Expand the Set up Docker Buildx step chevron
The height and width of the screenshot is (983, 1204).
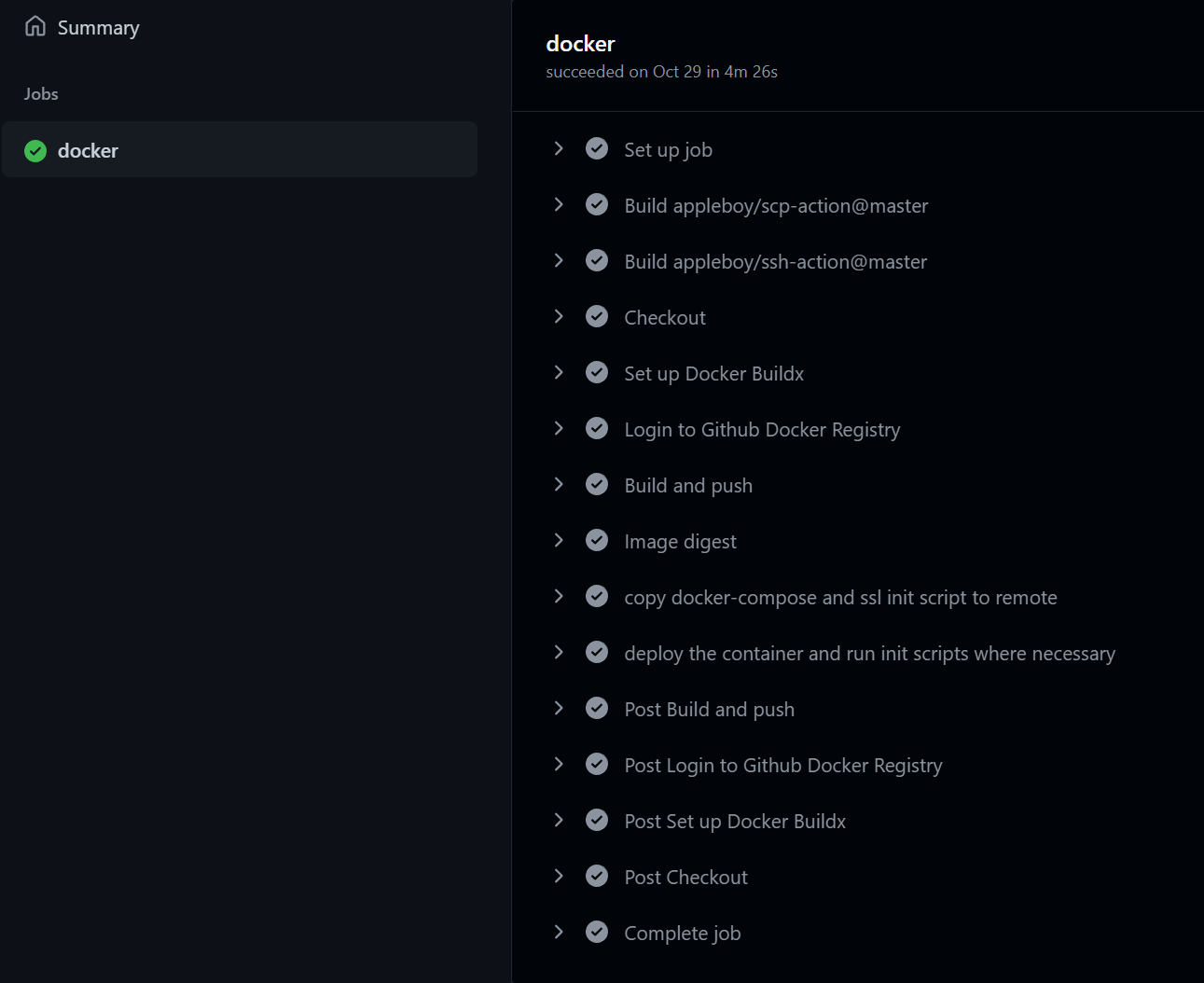pyautogui.click(x=559, y=372)
